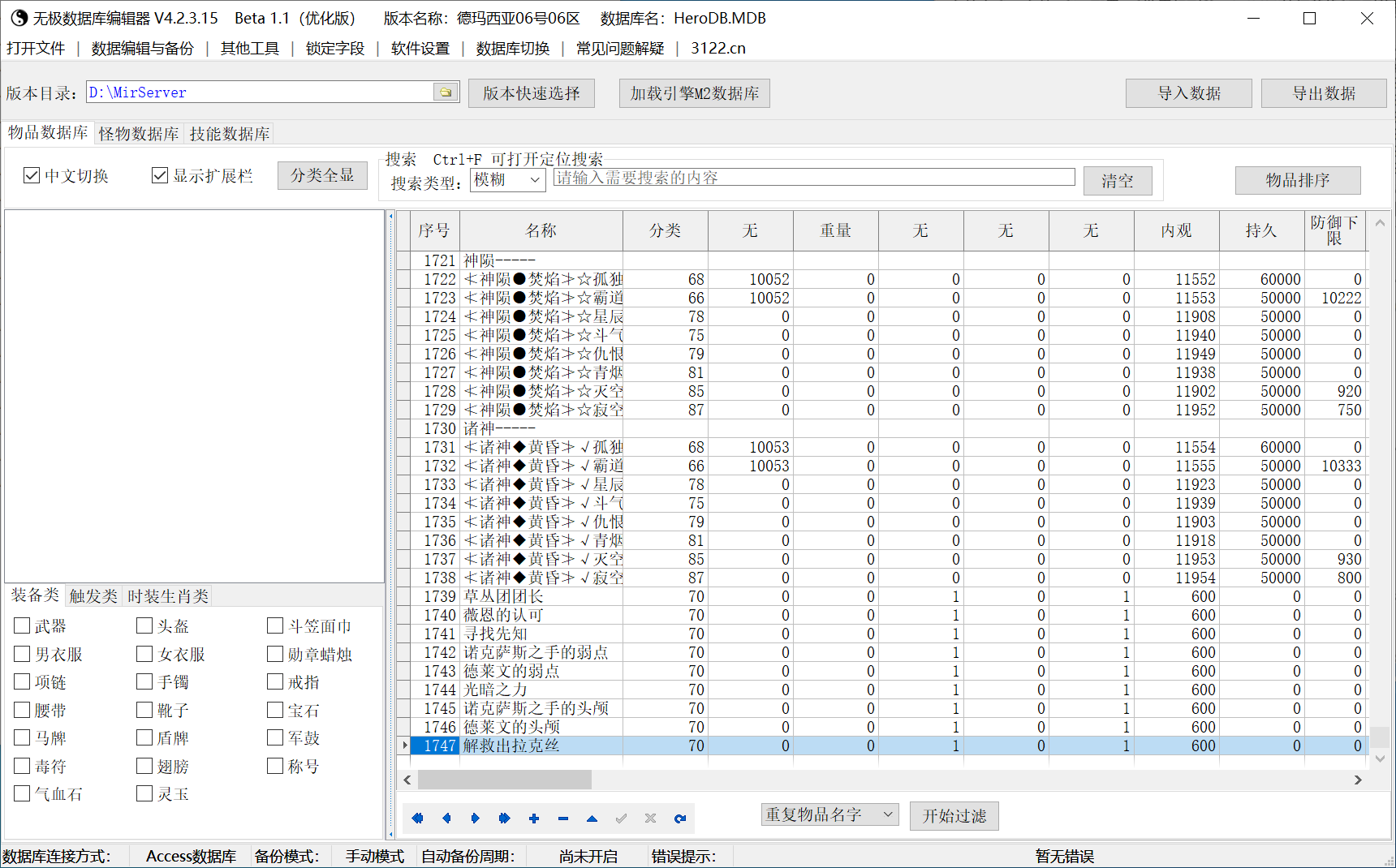Browse folder icon in version directory field
The width and height of the screenshot is (1396, 868).
pyautogui.click(x=446, y=92)
